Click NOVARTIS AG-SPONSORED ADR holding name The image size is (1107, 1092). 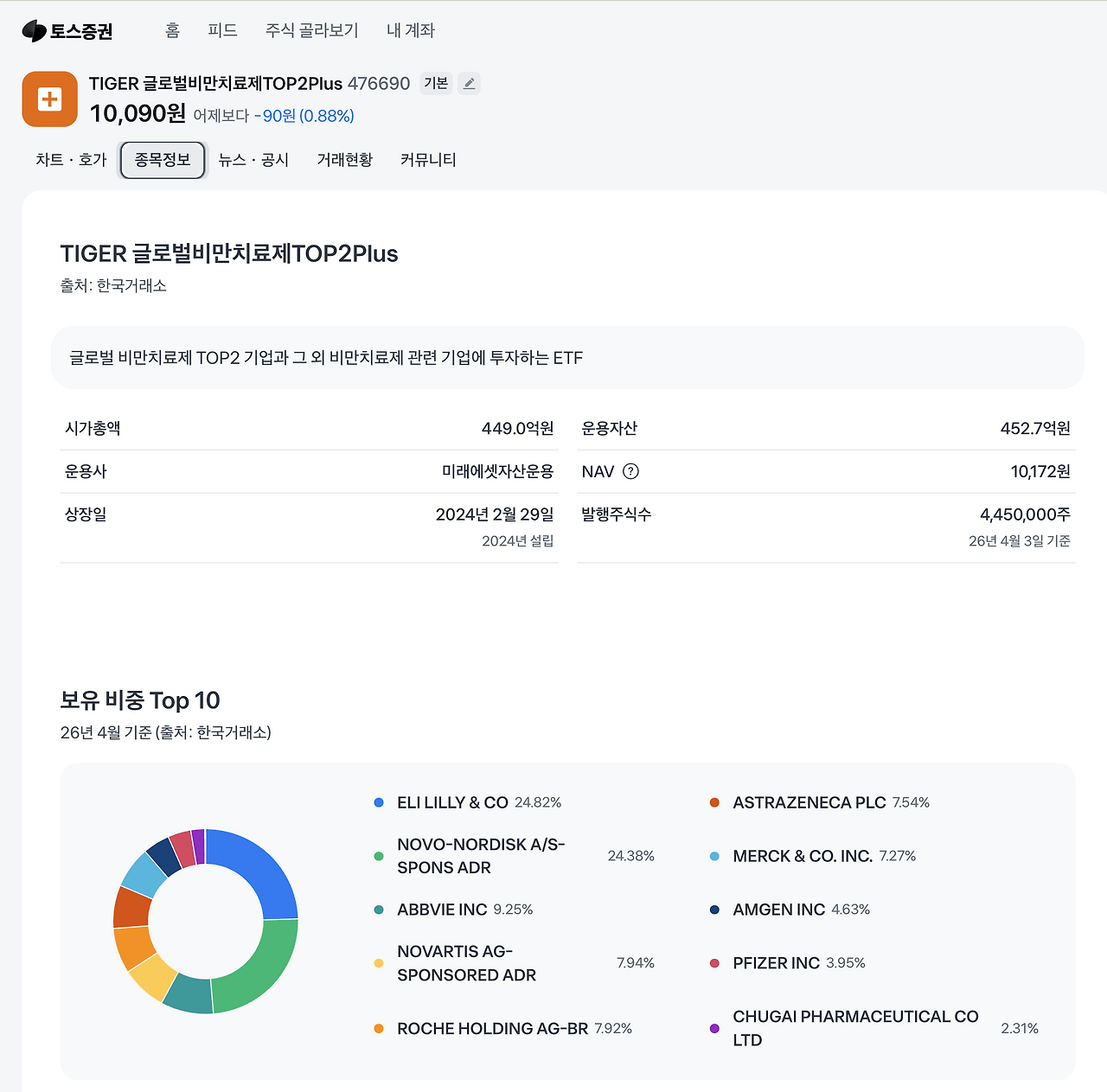click(x=467, y=963)
